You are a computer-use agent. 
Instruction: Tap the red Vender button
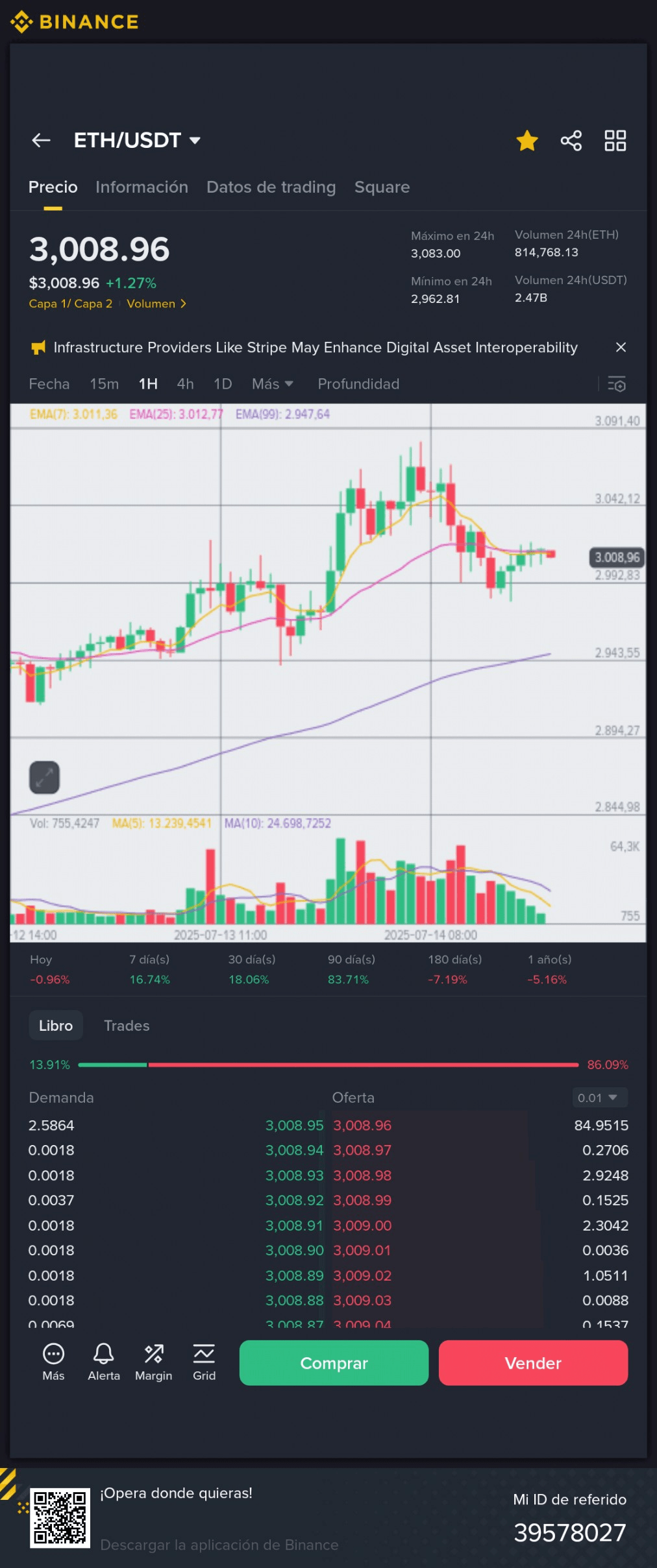(x=533, y=1362)
